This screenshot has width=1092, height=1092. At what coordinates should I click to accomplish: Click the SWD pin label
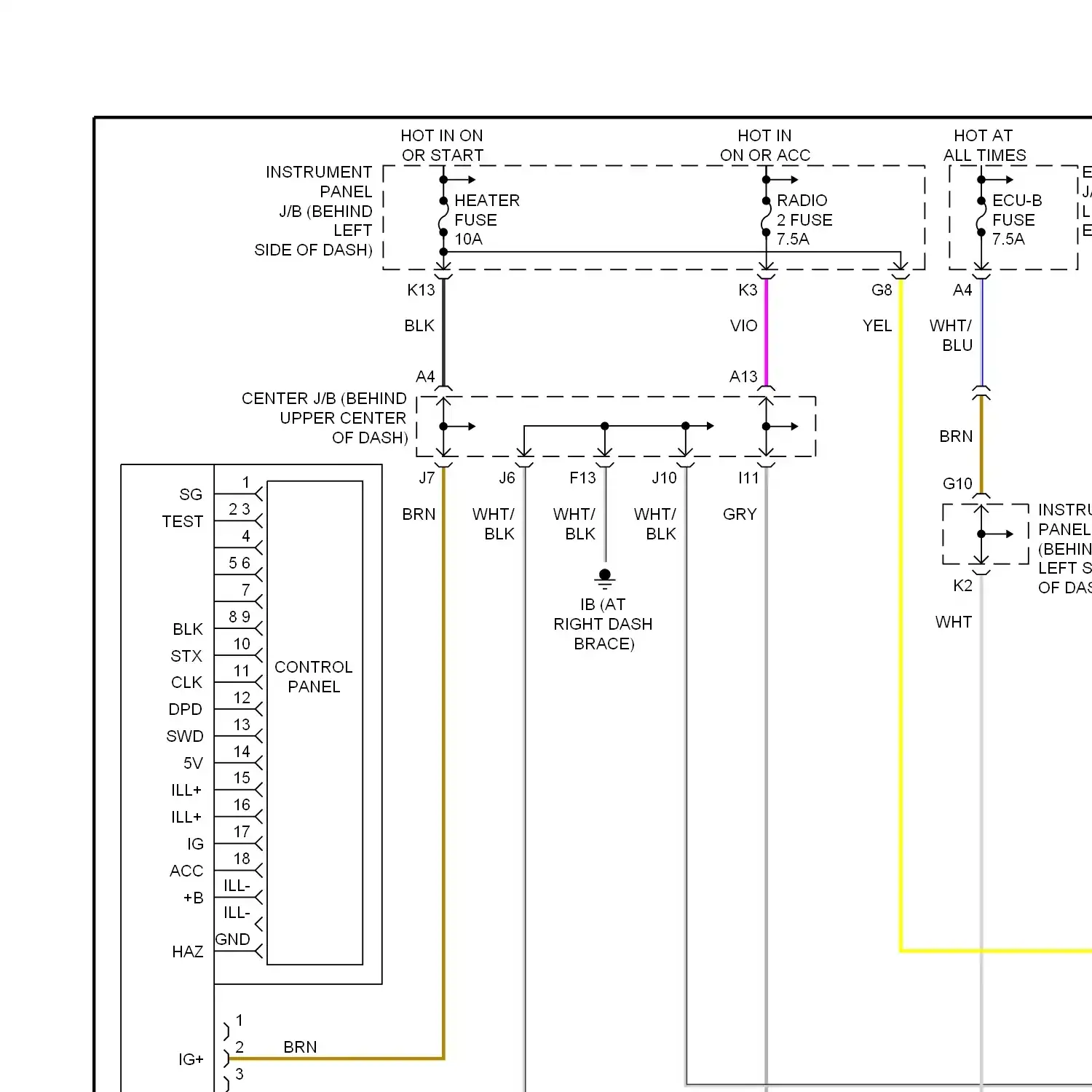[x=185, y=737]
